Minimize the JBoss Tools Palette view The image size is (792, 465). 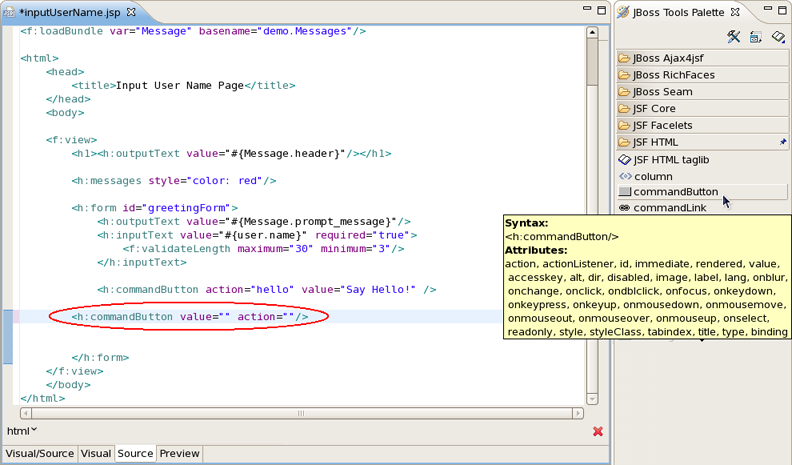click(765, 12)
